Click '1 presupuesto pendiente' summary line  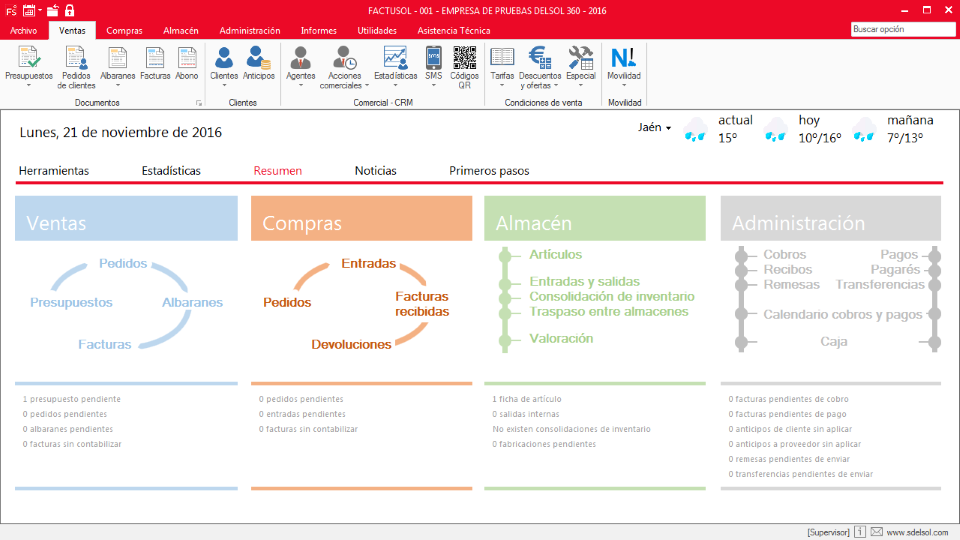coord(72,399)
